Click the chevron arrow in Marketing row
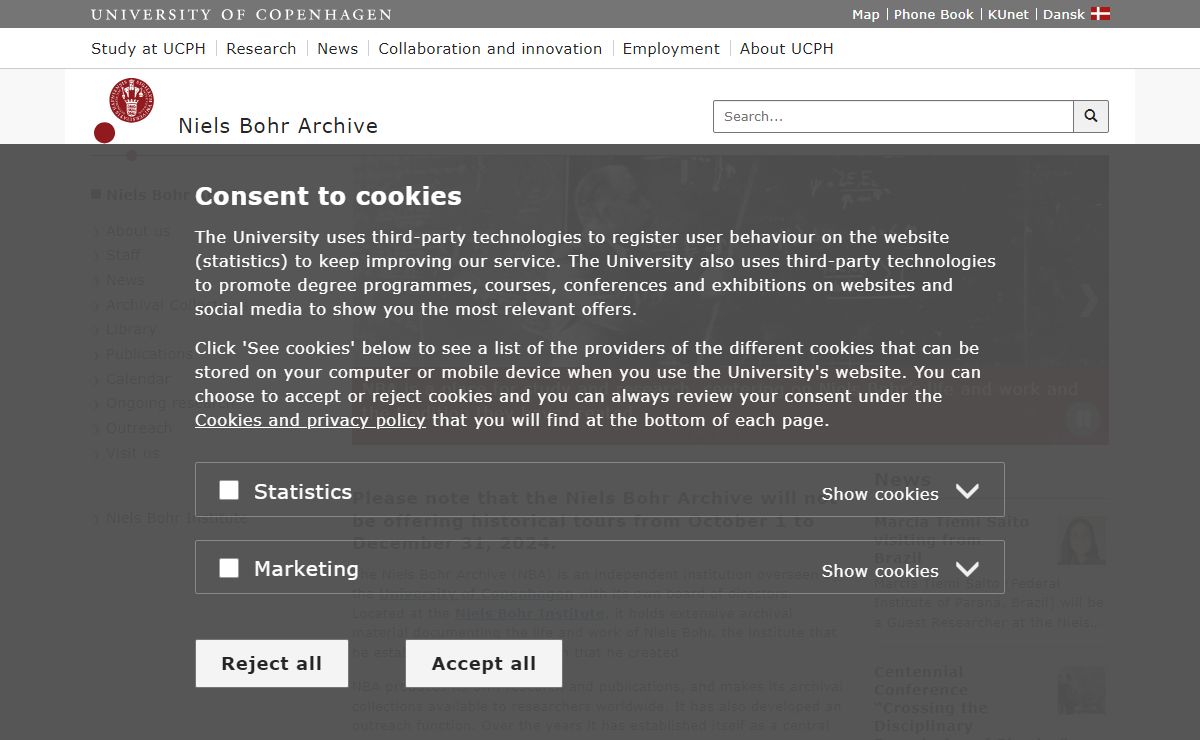The image size is (1200, 740). tap(966, 569)
